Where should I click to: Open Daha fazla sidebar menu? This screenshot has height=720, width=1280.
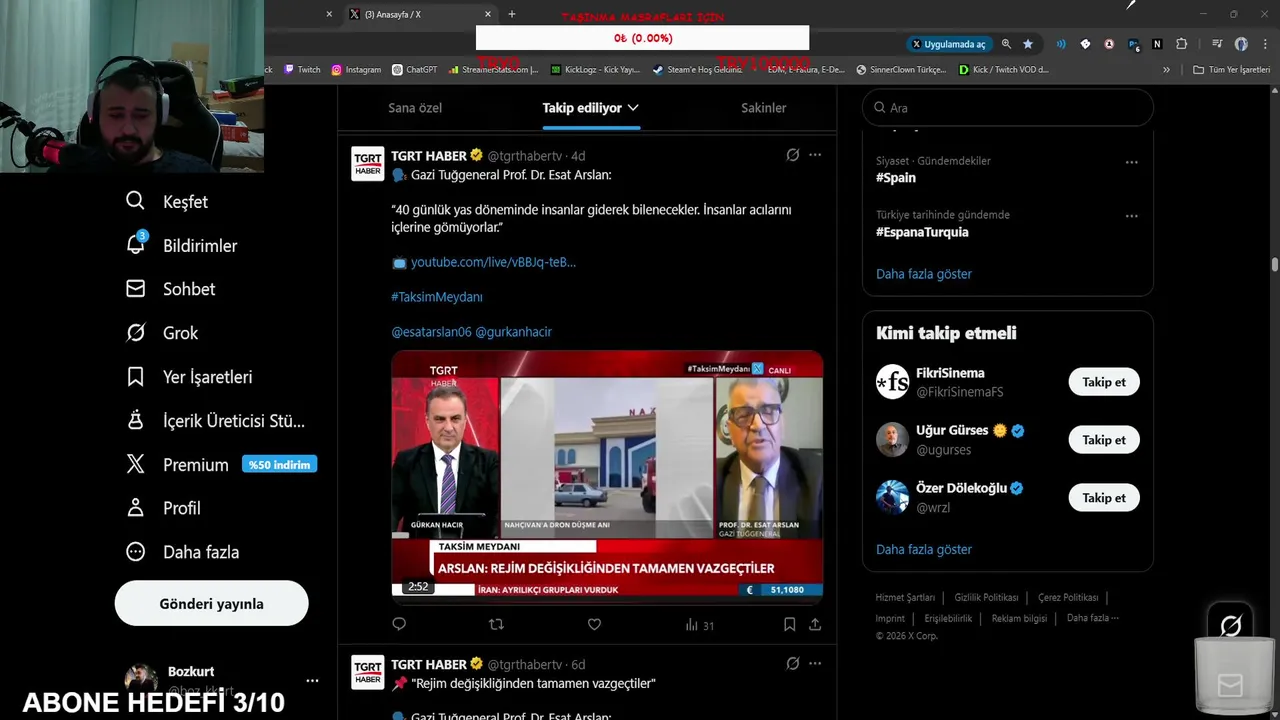coord(182,552)
